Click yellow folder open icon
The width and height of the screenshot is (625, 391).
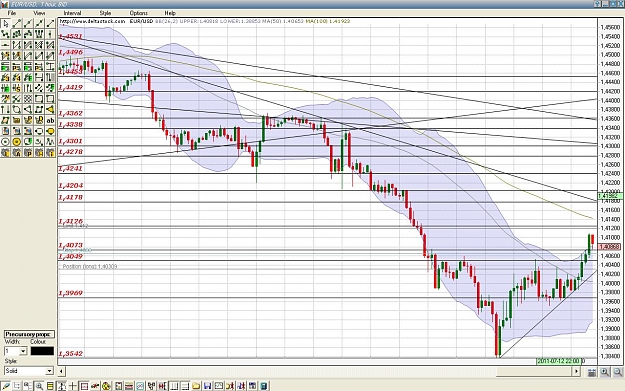pos(196,386)
